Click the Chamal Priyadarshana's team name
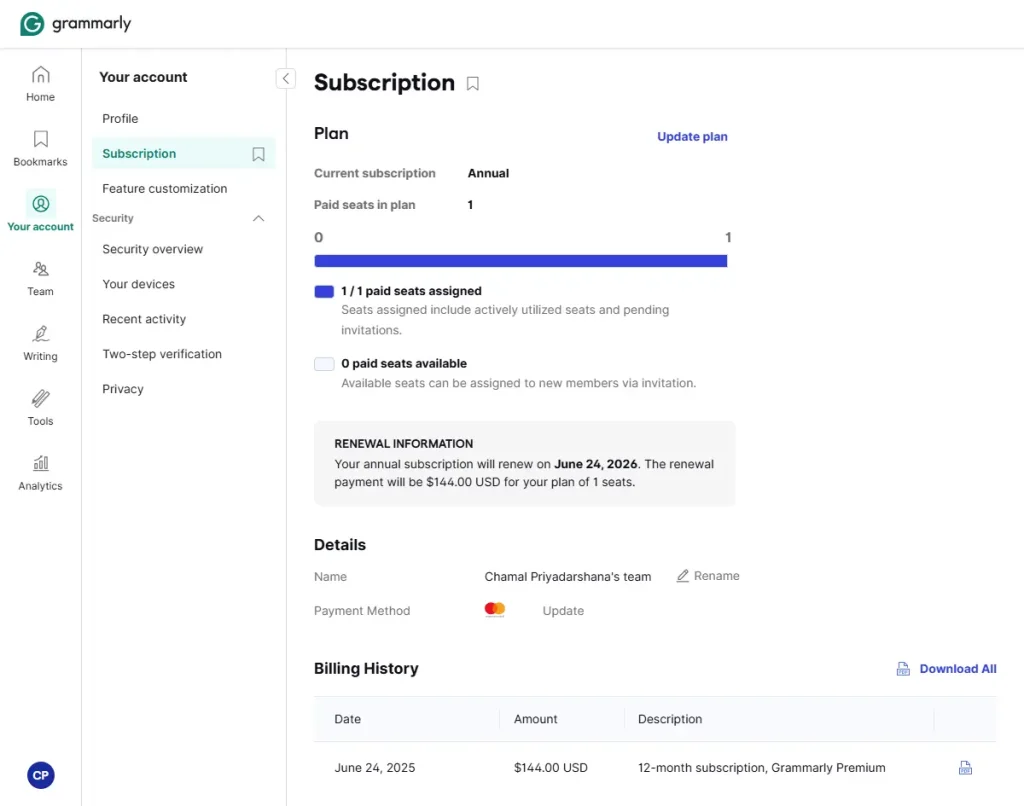This screenshot has height=806, width=1024. tap(568, 577)
